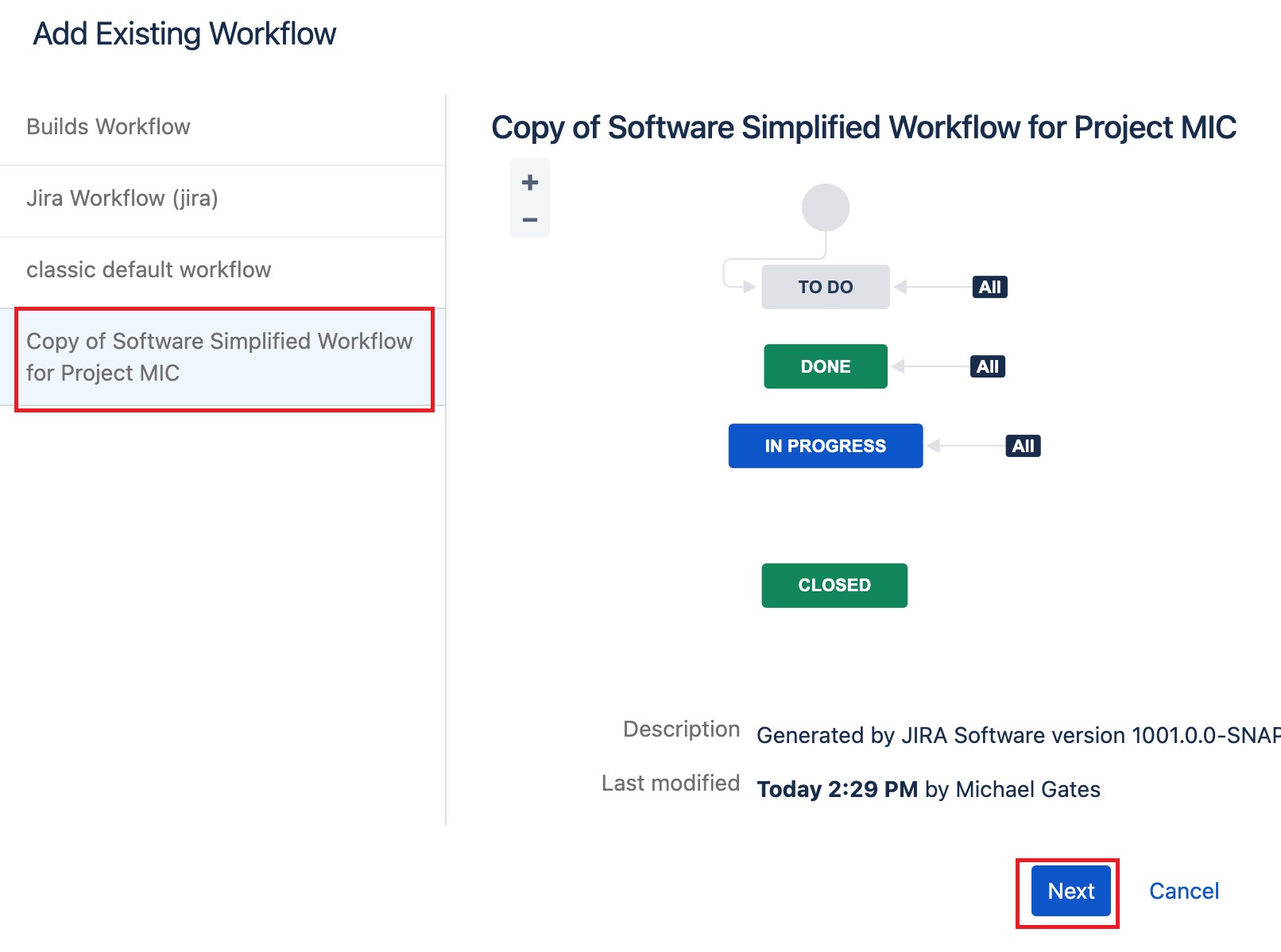
Task: Click the circular start node above TO DO
Action: tap(826, 207)
